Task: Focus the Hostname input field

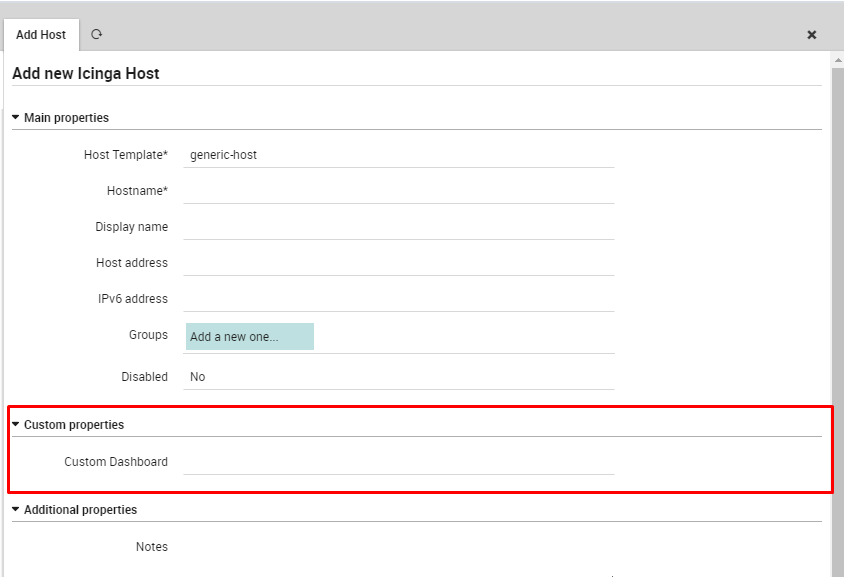Action: [399, 191]
